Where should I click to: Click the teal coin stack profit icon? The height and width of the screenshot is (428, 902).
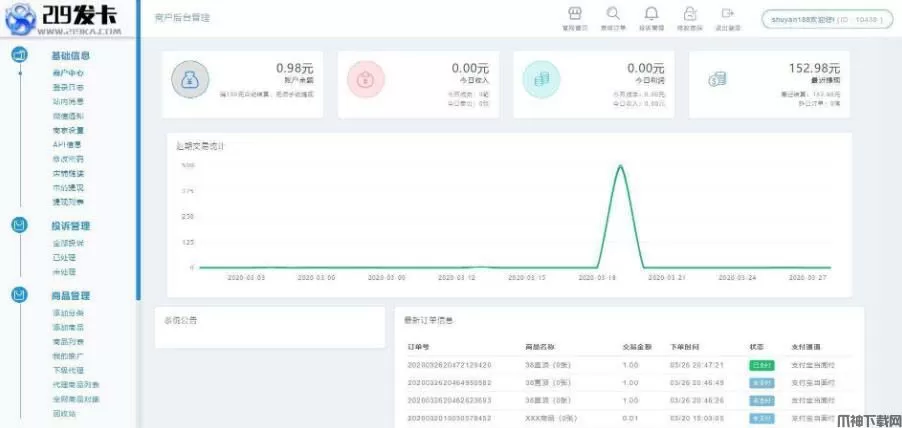tap(541, 81)
